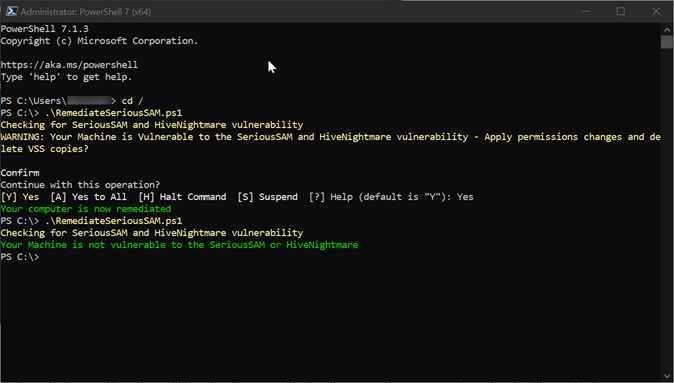
Task: Click the https://aka.ms/powershell URL text
Action: pos(69,65)
